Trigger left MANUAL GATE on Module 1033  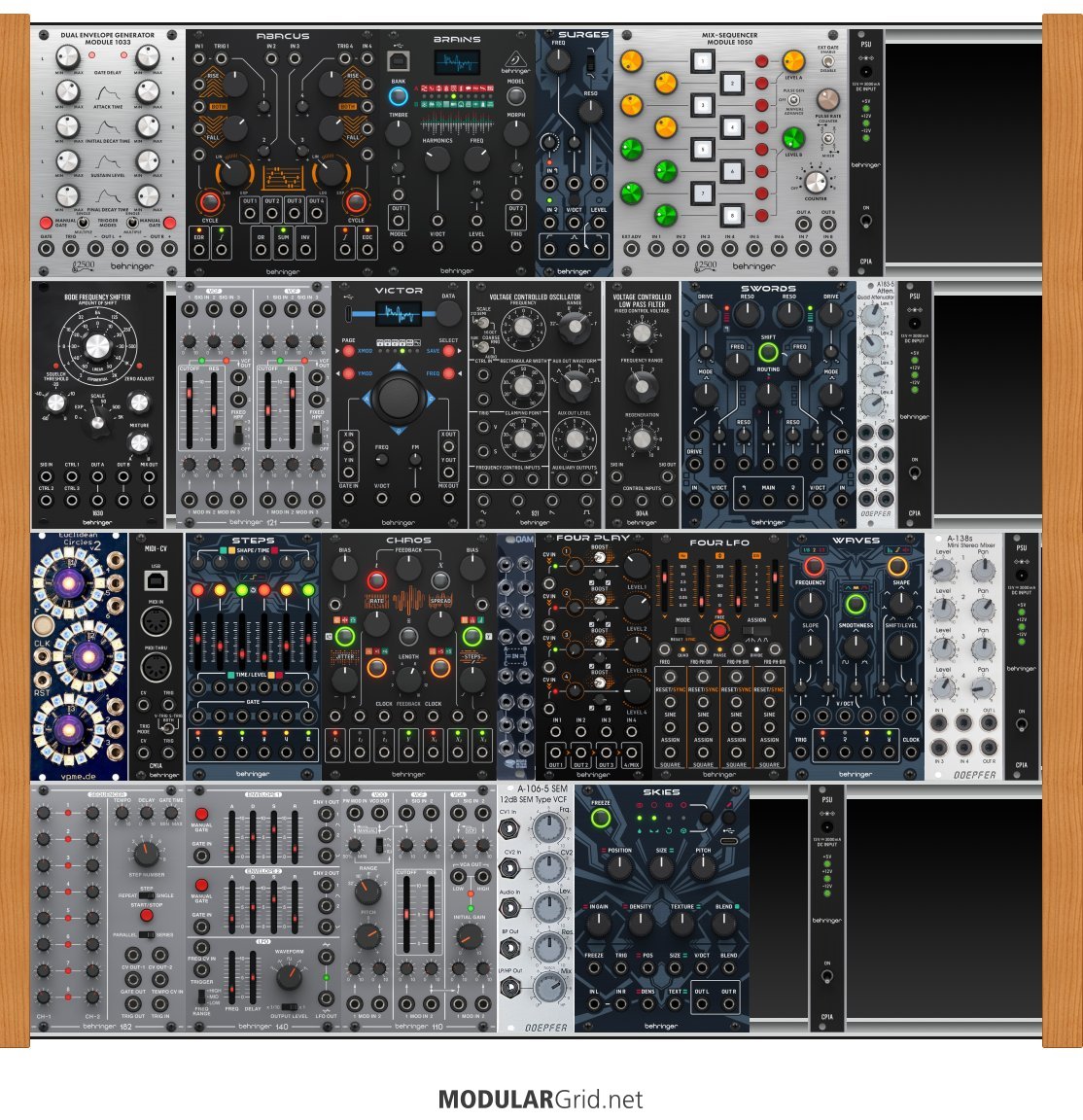tap(46, 223)
